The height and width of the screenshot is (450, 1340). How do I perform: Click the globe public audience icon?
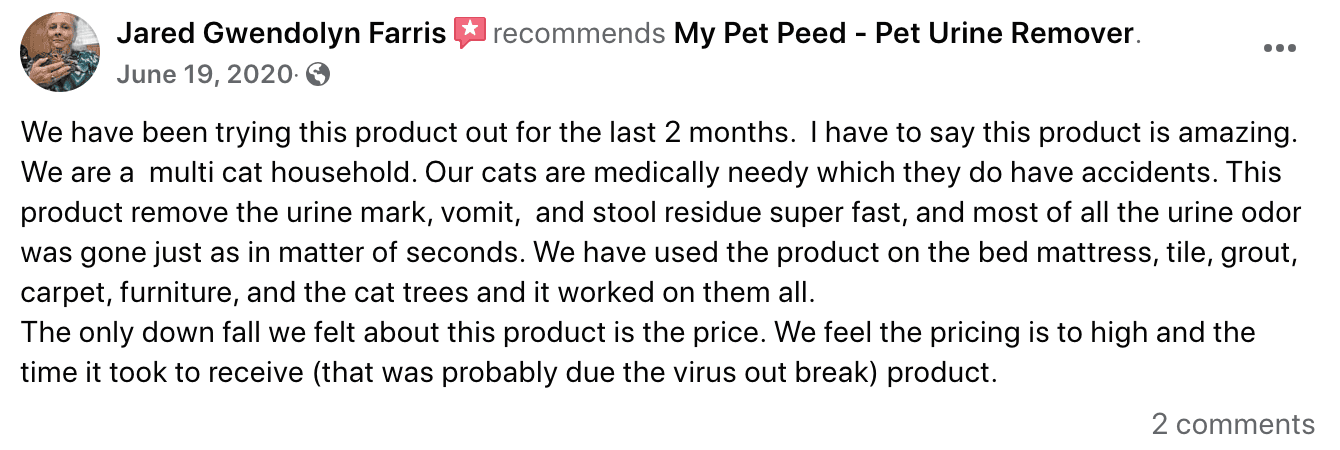click(x=317, y=74)
